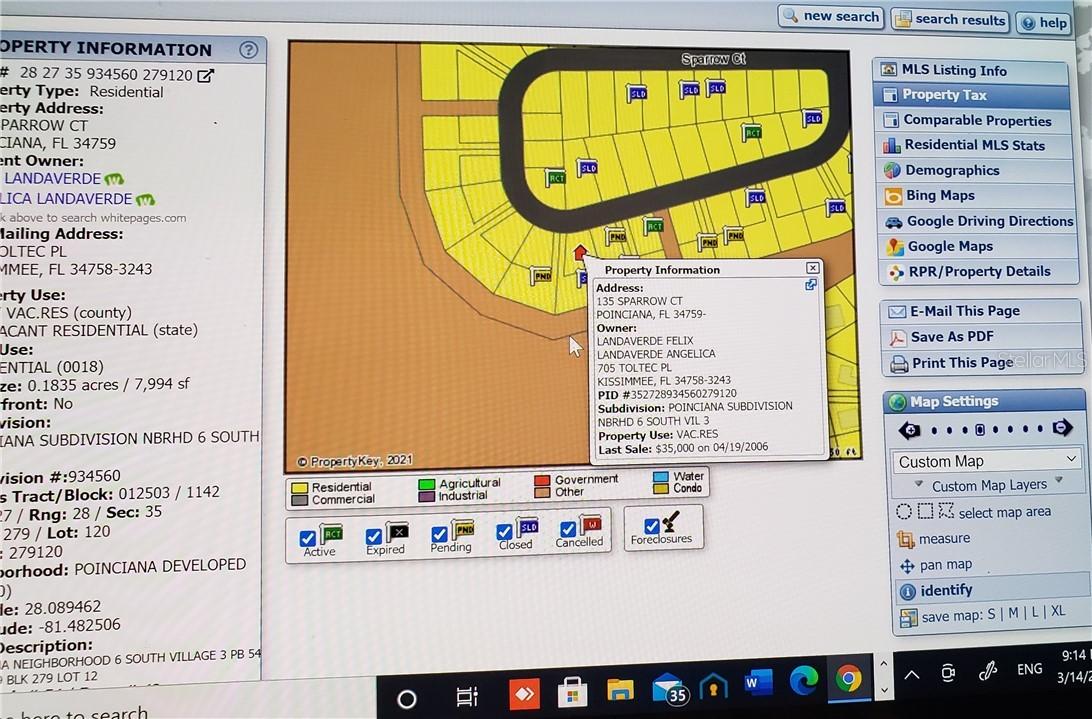The width and height of the screenshot is (1092, 719).
Task: Uncheck the Expired listings checkbox
Action: (373, 536)
